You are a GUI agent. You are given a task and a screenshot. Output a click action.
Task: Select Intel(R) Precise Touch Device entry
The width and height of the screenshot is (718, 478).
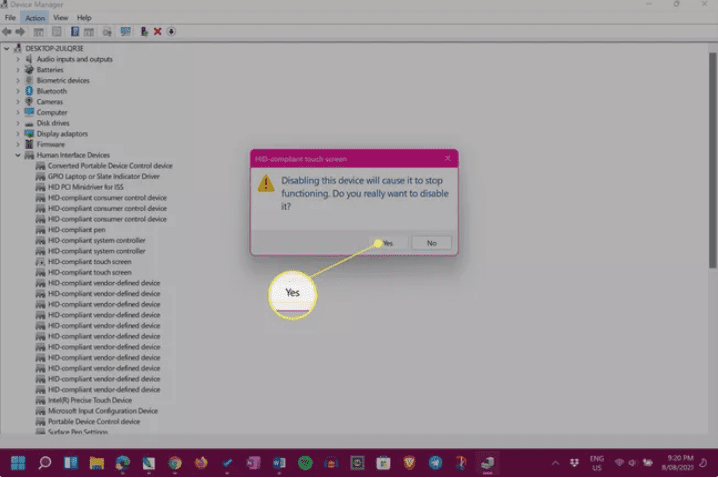(89, 400)
